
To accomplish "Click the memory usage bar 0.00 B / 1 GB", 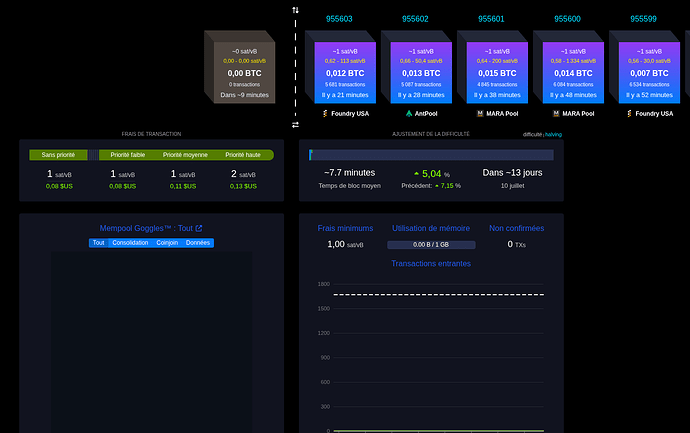I will [x=431, y=245].
